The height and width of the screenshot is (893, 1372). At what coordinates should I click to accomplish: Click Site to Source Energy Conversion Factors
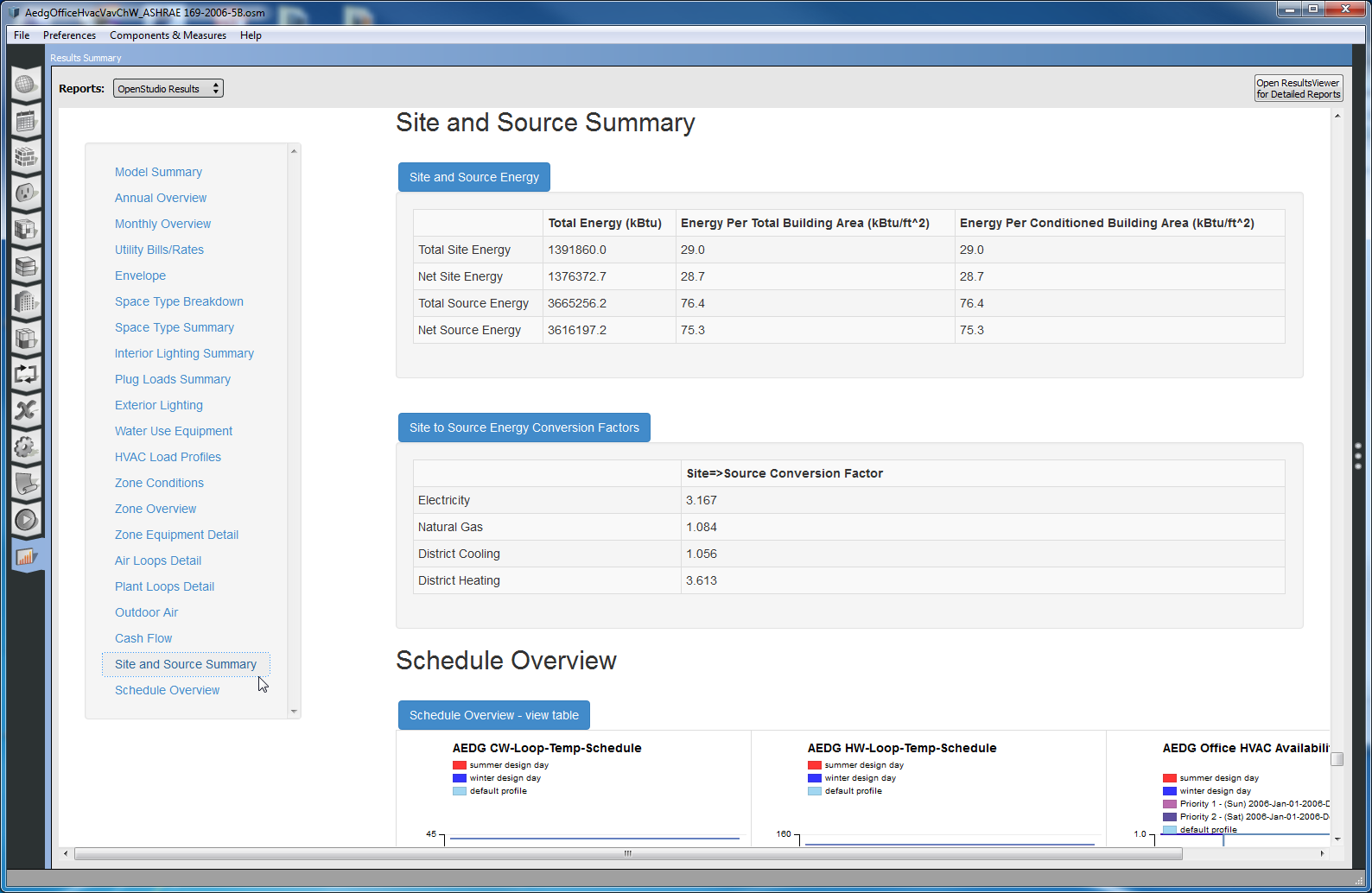(x=524, y=427)
